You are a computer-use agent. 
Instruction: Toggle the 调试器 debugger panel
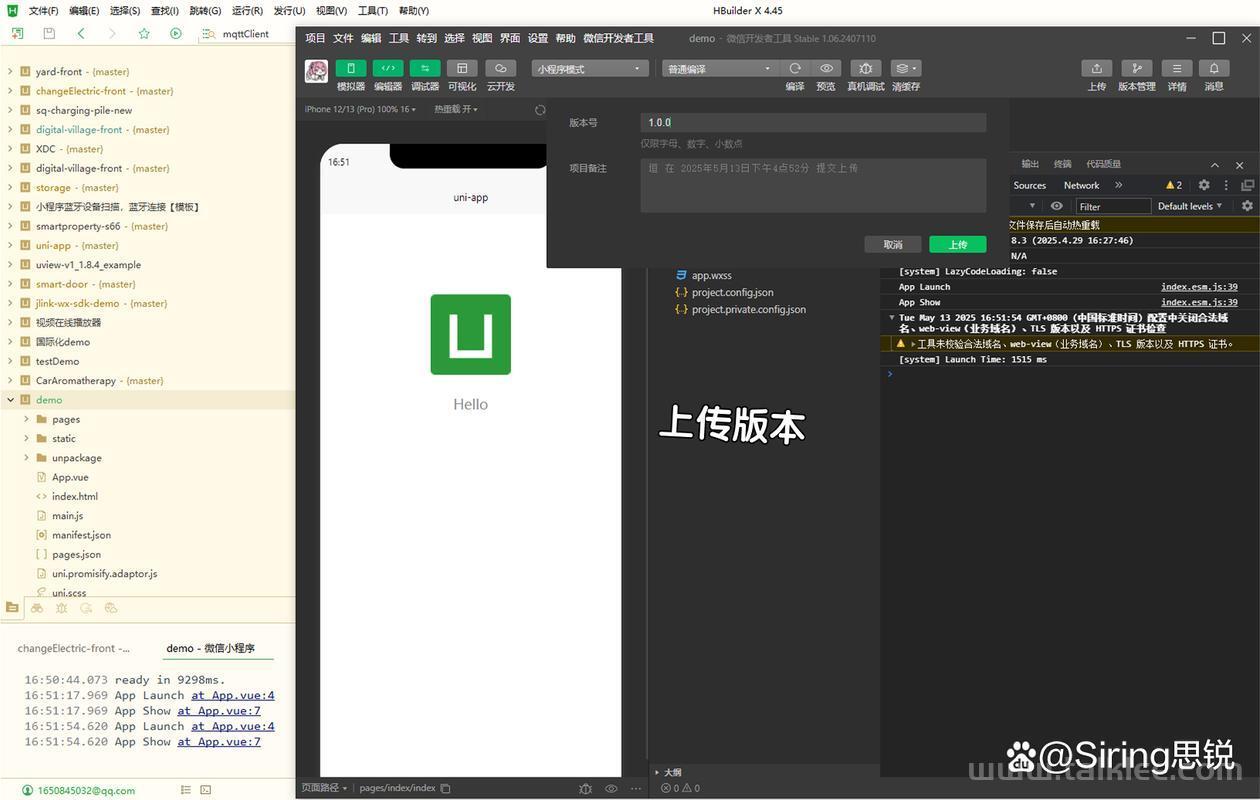coord(425,69)
